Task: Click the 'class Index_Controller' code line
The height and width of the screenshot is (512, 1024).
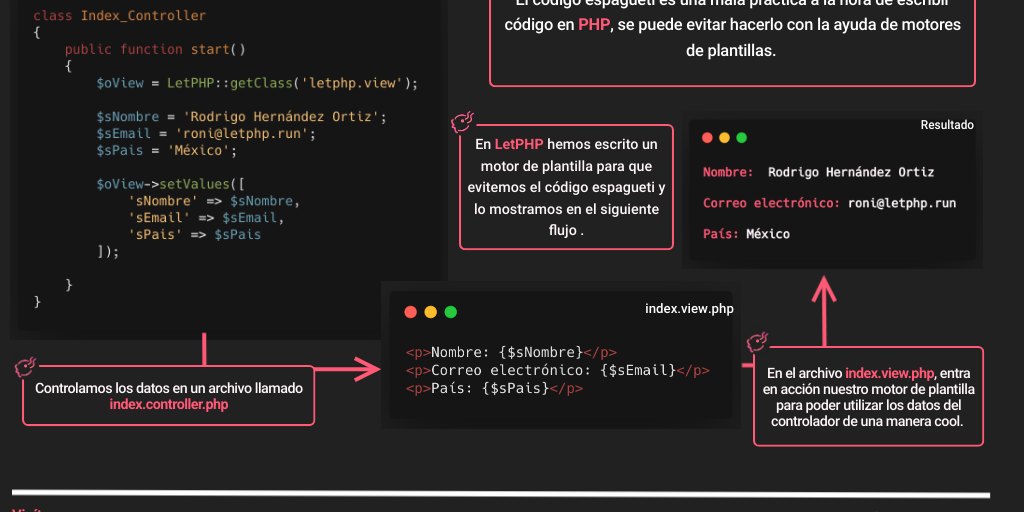Action: pos(120,16)
